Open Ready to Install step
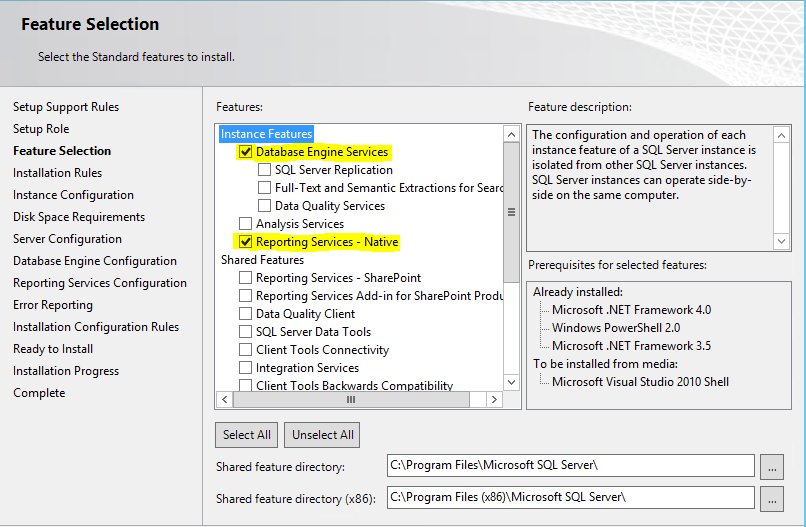 [x=53, y=349]
